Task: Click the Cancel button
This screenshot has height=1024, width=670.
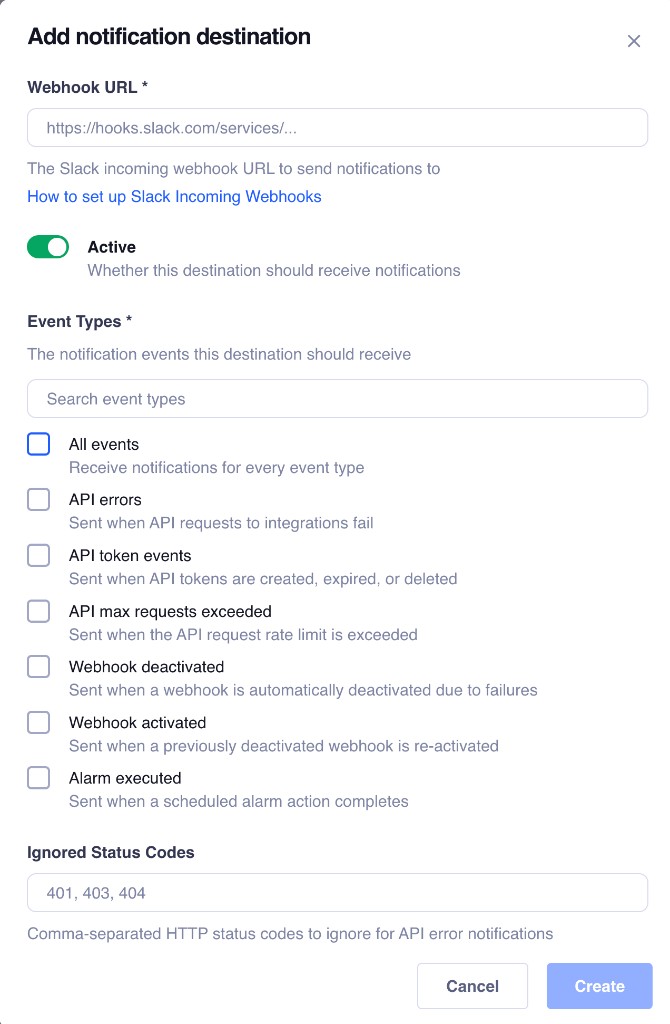Action: pyautogui.click(x=472, y=986)
